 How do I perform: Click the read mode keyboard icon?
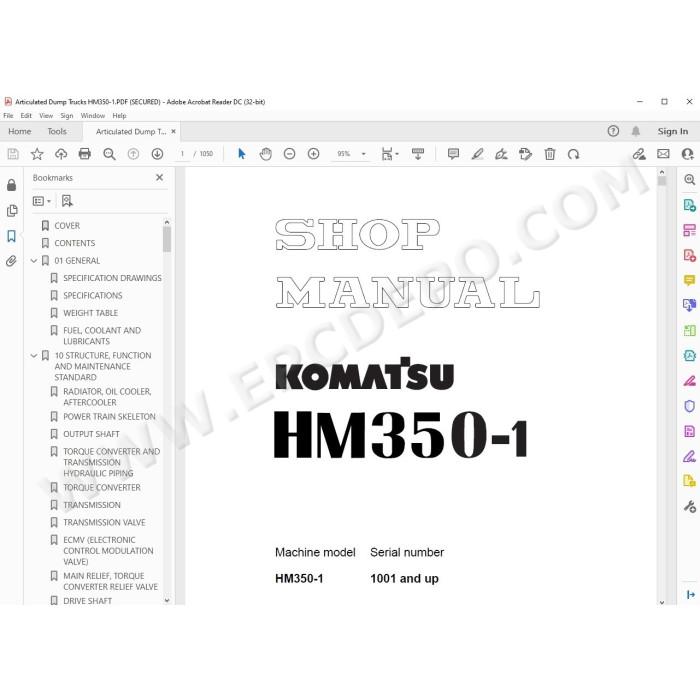(x=418, y=154)
